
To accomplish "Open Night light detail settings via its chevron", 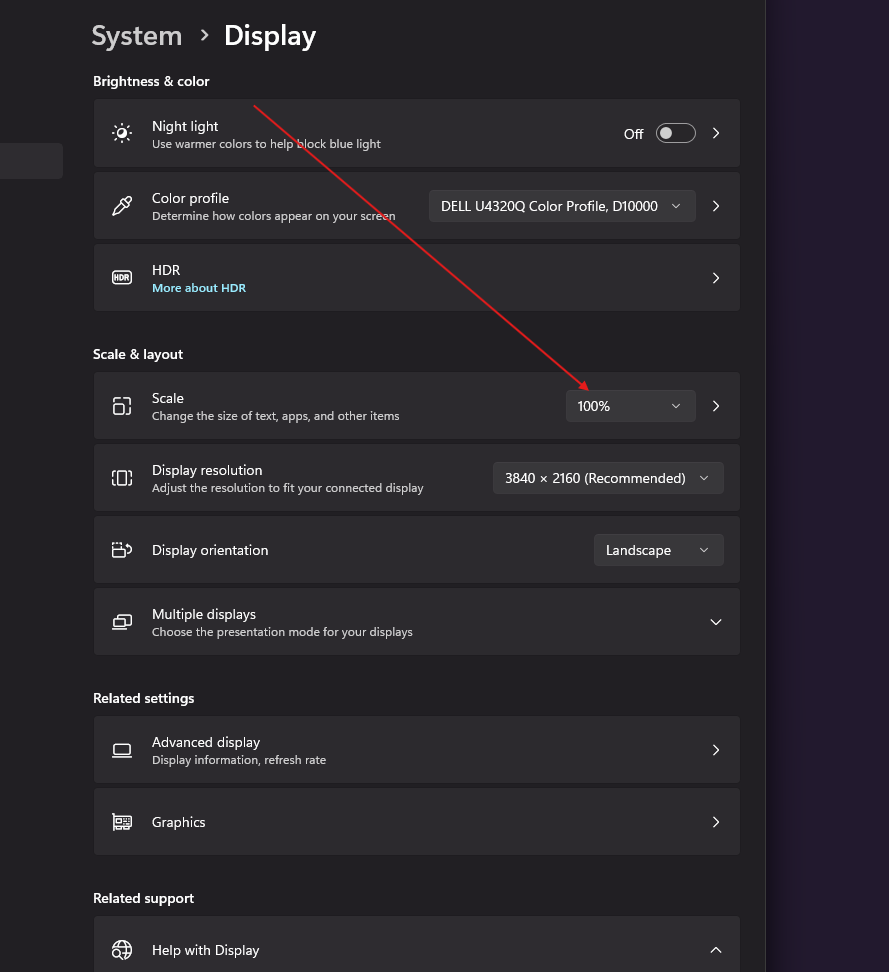I will point(715,132).
